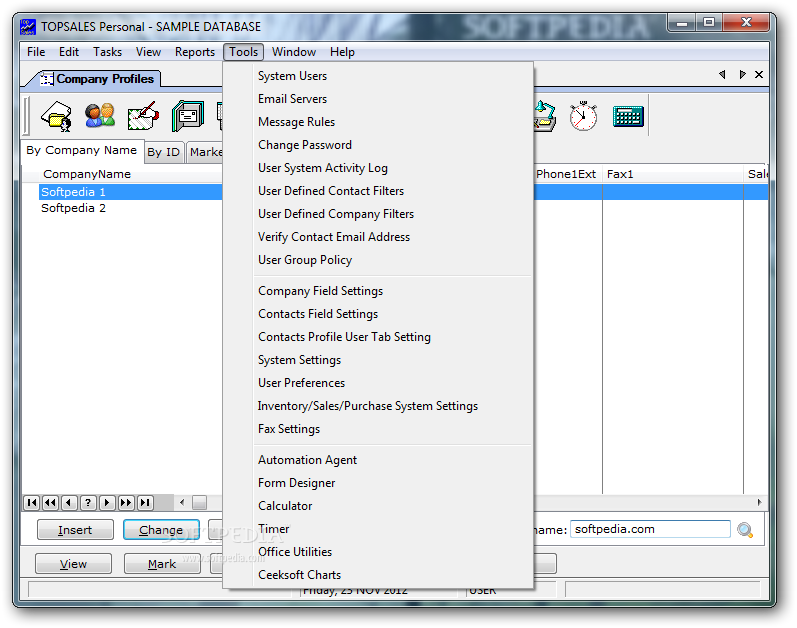797x628 pixels.
Task: Open User Preferences menu entry
Action: [x=379, y=383]
